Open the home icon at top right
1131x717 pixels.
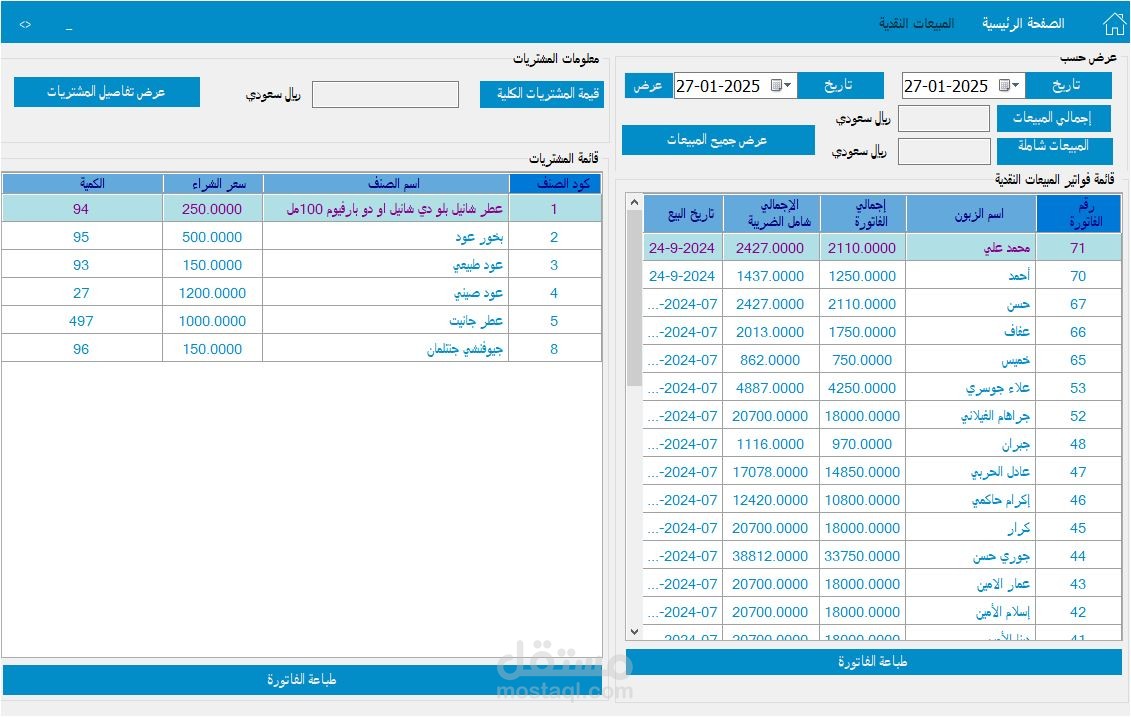1114,24
